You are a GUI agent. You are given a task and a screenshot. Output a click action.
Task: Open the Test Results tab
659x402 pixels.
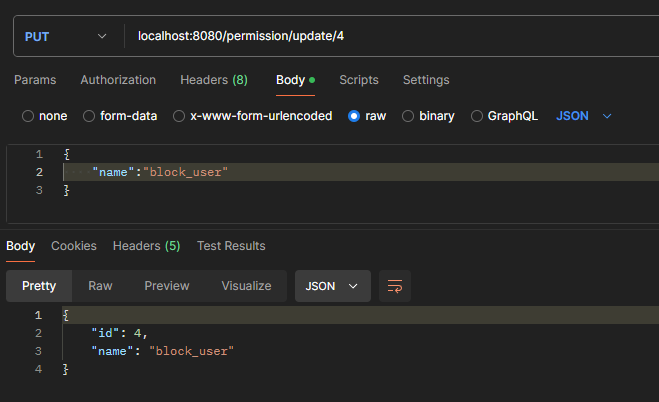[231, 246]
